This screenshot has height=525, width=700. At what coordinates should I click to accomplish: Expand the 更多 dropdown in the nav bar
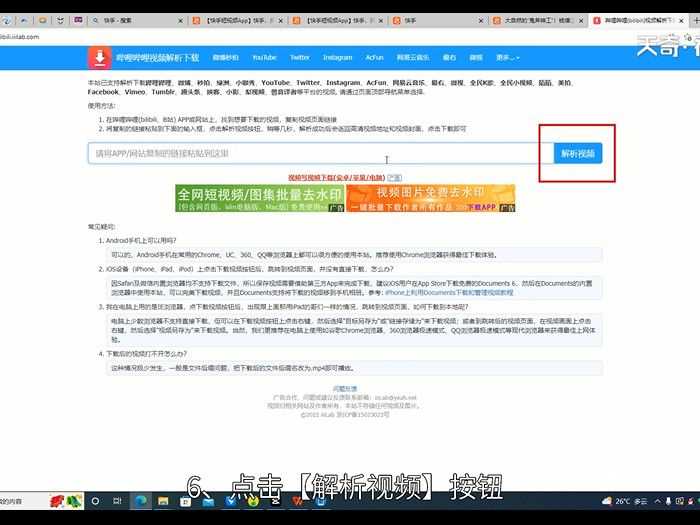pyautogui.click(x=508, y=58)
